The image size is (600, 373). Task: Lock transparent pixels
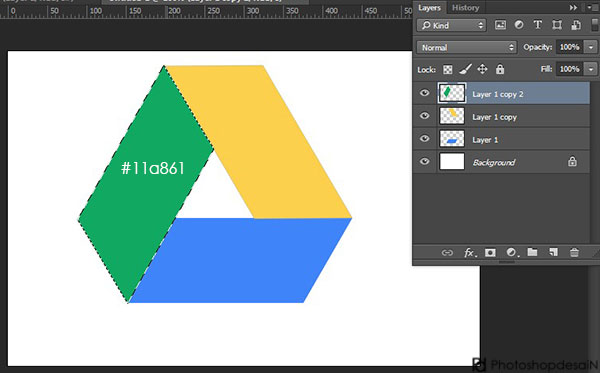tap(447, 69)
